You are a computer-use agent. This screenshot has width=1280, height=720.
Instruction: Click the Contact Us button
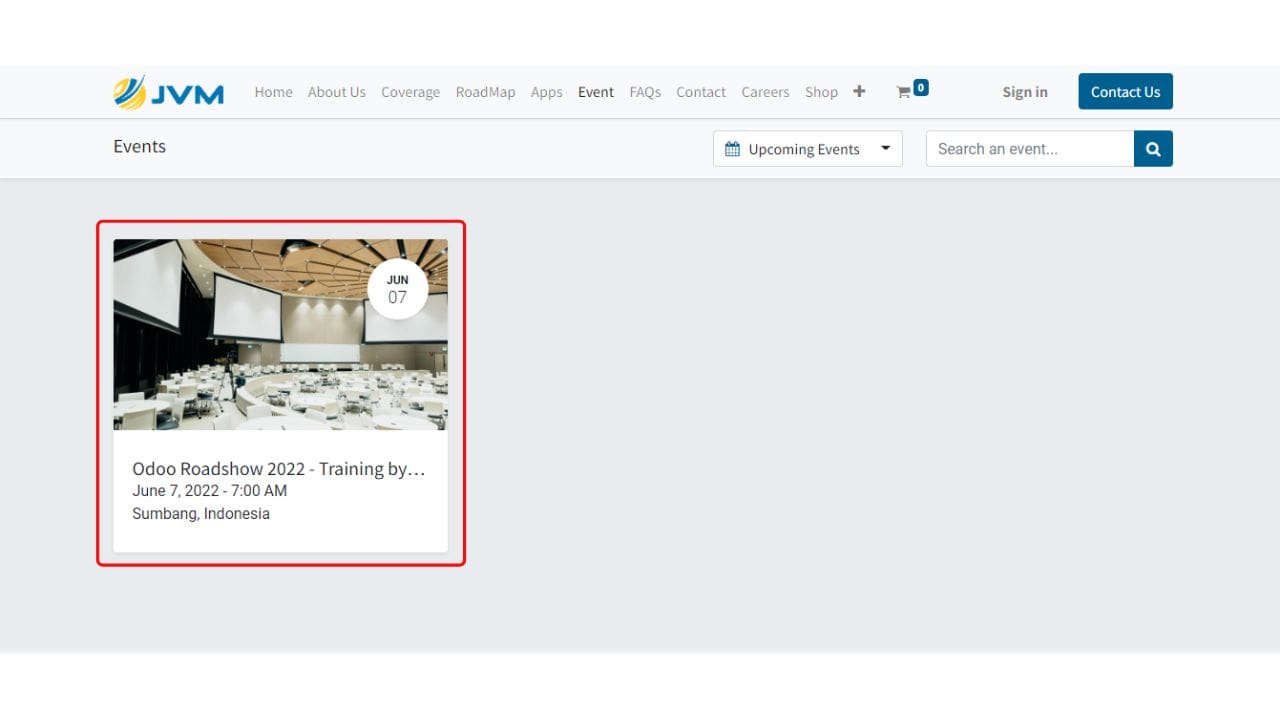click(x=1125, y=91)
